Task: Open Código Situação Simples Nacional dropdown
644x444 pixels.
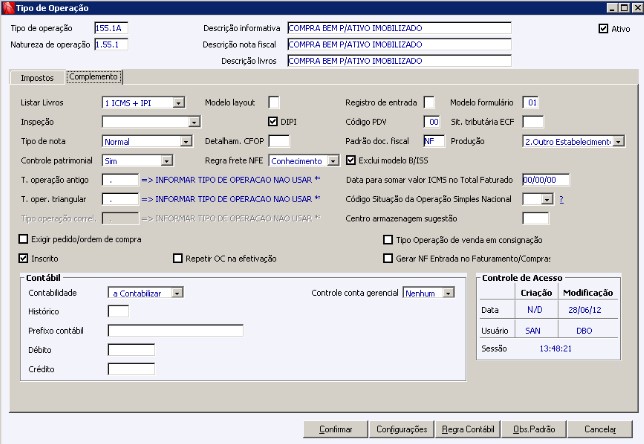Action: [547, 199]
